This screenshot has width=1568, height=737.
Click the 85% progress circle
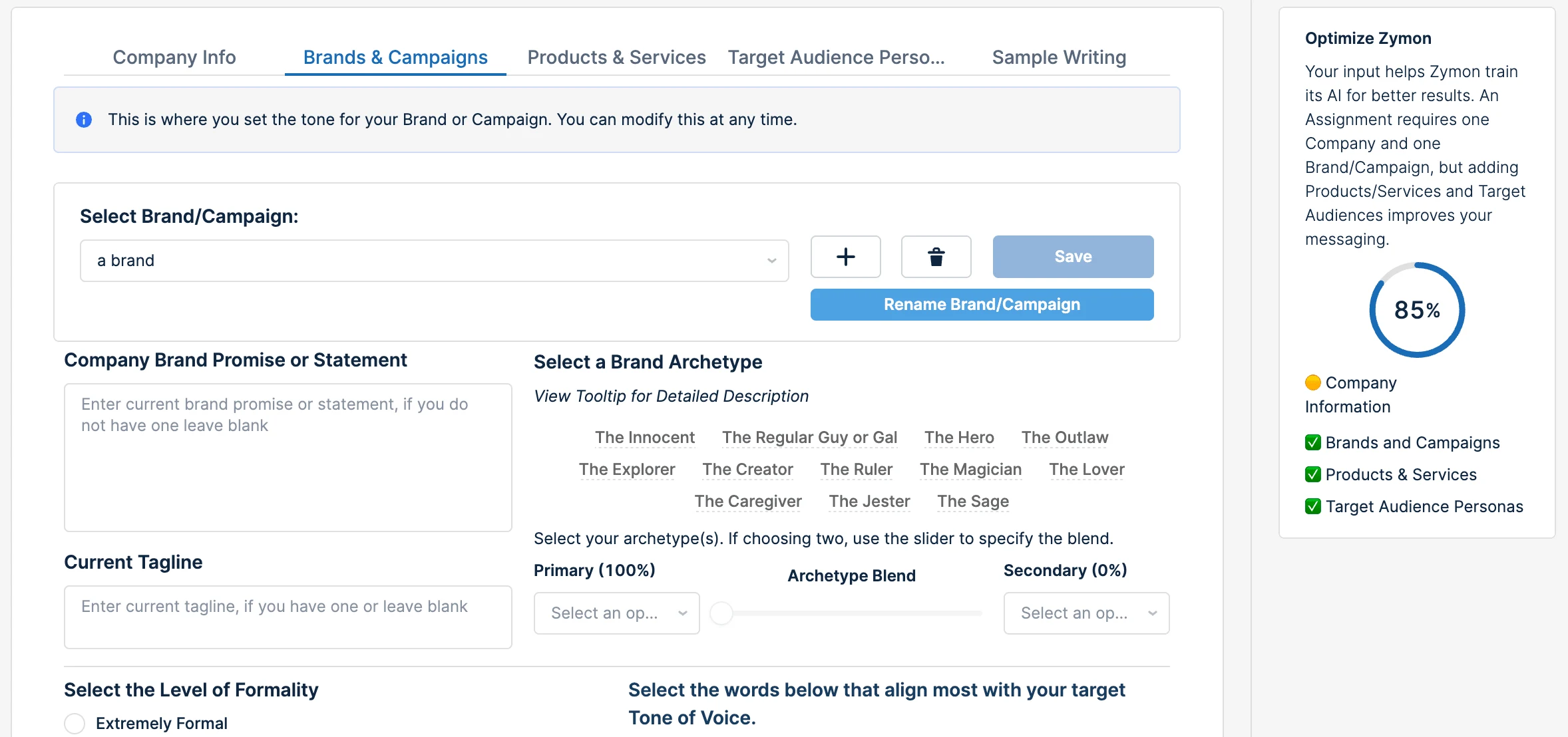tap(1417, 310)
